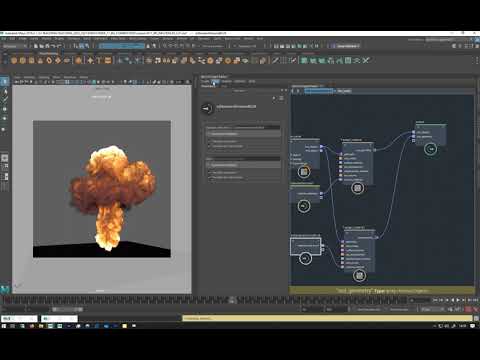Click the blue highlighted field on the status line
The width and height of the screenshot is (480, 360).
[122, 46]
